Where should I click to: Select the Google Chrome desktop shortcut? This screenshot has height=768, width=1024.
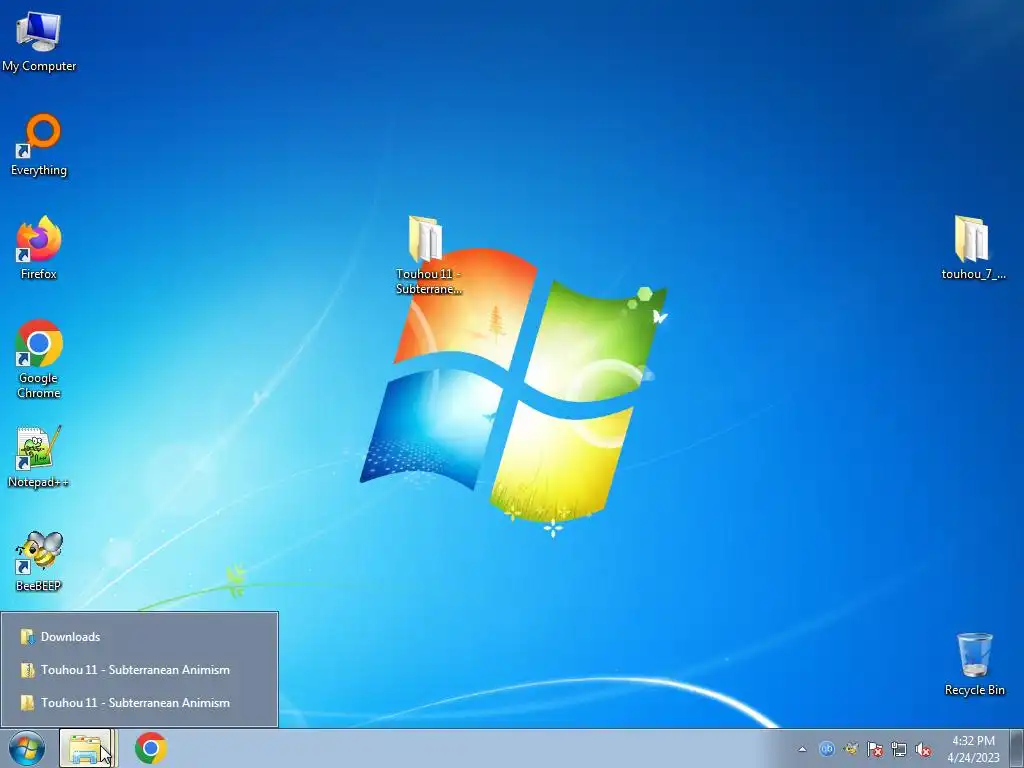pos(39,359)
